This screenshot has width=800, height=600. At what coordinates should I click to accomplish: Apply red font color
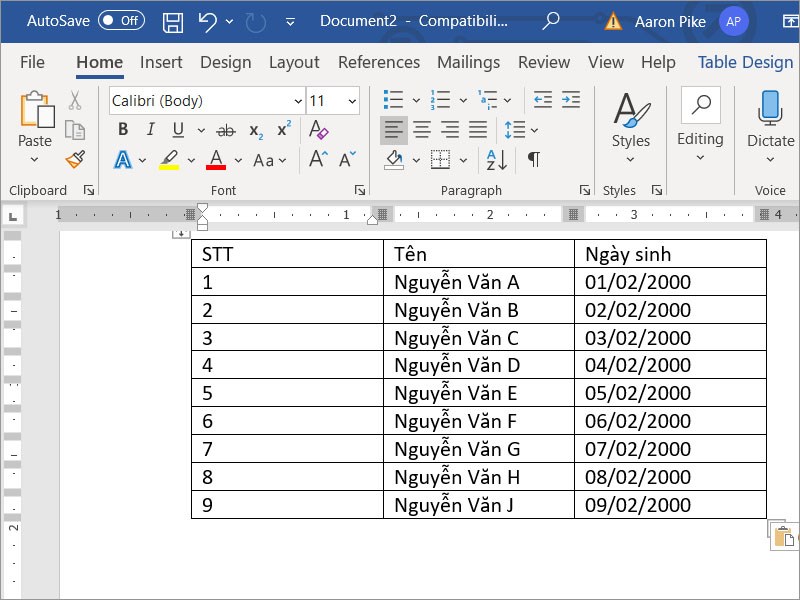(216, 159)
